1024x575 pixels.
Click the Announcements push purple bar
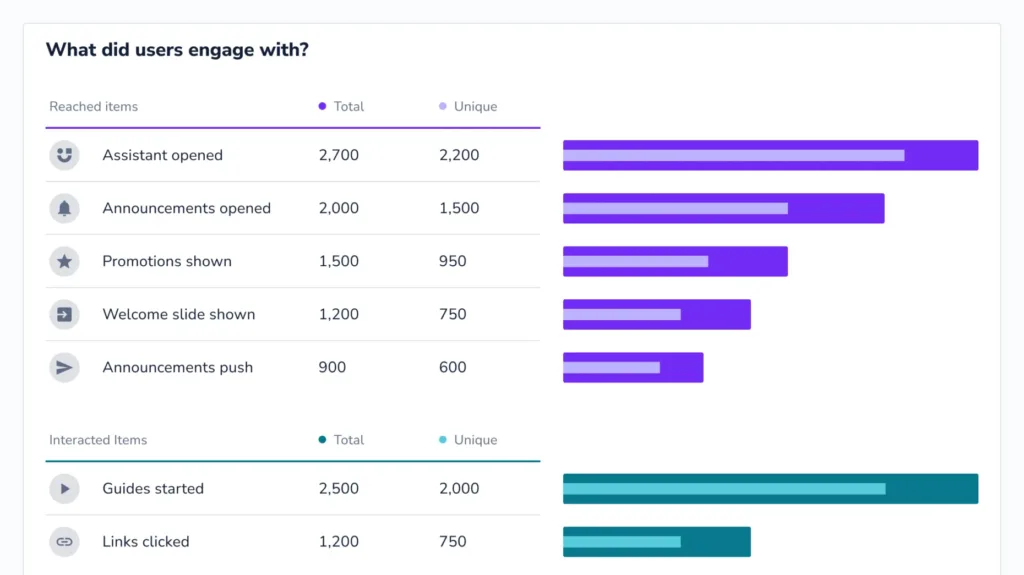pyautogui.click(x=633, y=367)
